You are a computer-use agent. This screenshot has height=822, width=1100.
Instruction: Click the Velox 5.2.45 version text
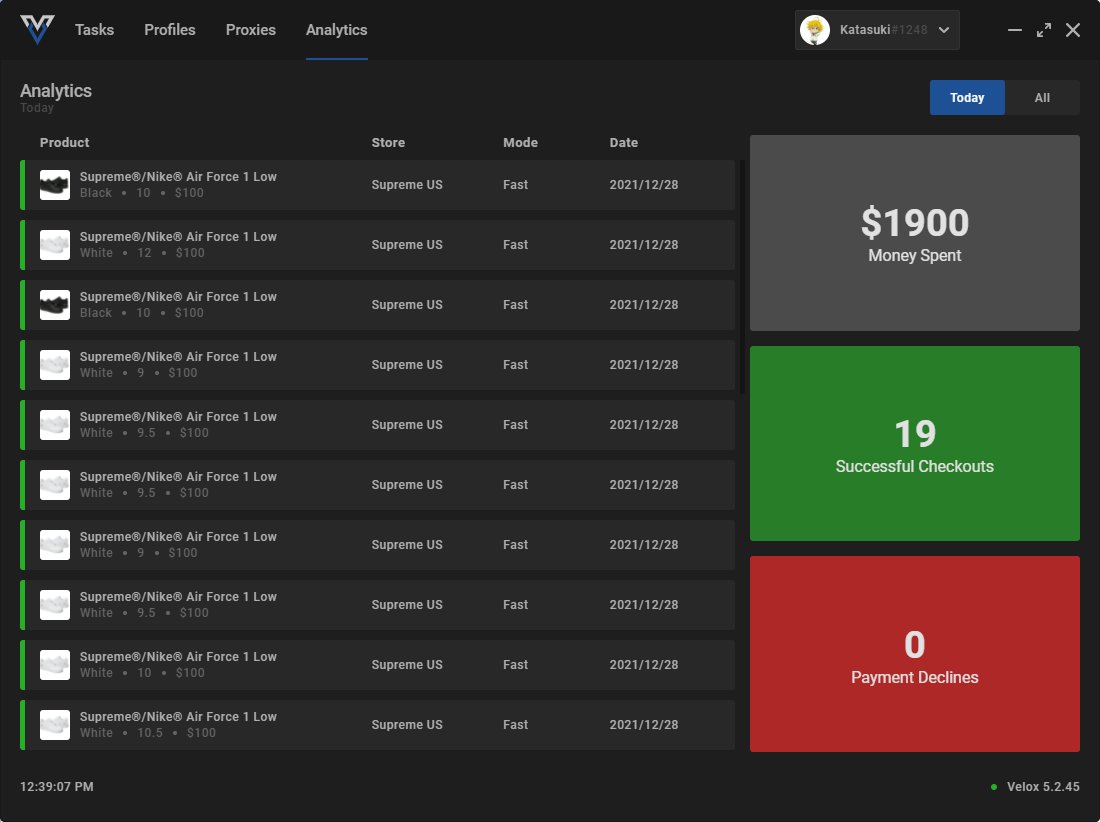1043,787
